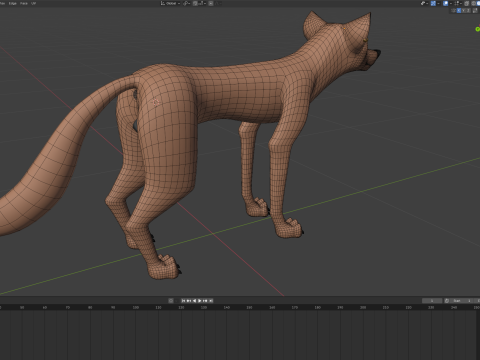Toggle proportional editing

point(211,3)
